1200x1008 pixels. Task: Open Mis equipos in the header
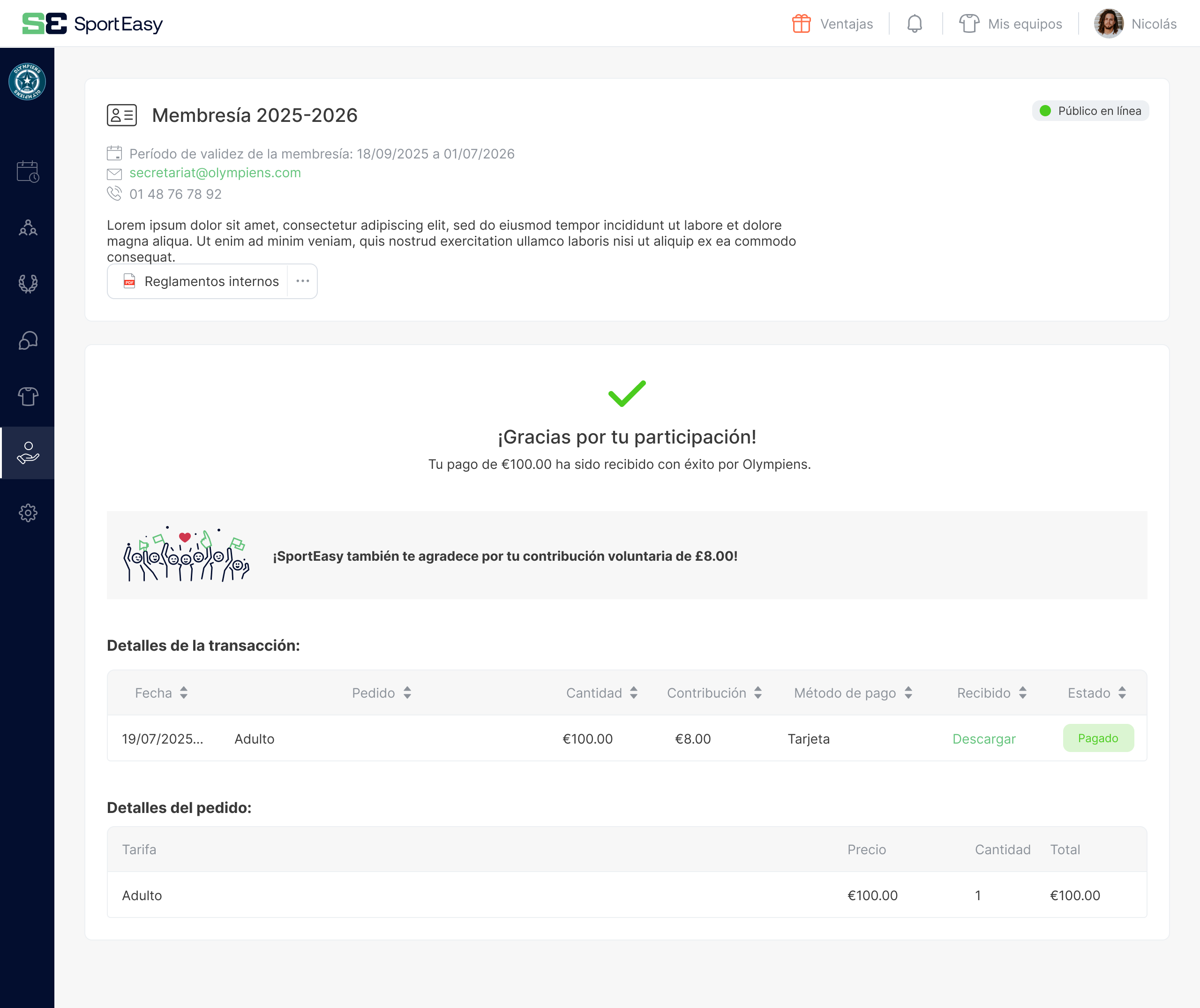(x=1010, y=24)
